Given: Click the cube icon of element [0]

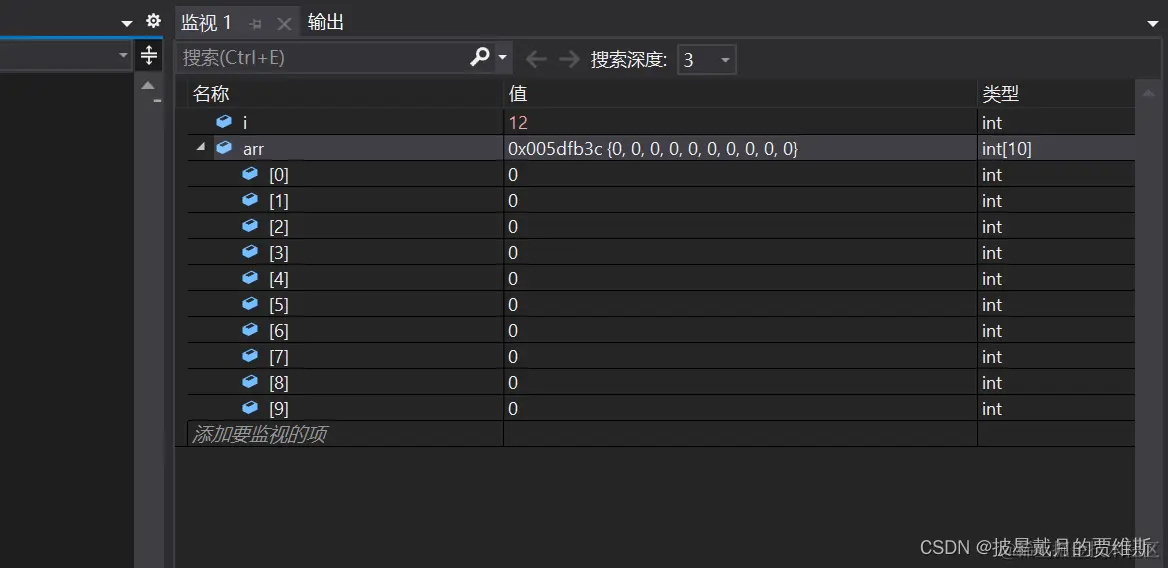Looking at the screenshot, I should click(250, 173).
